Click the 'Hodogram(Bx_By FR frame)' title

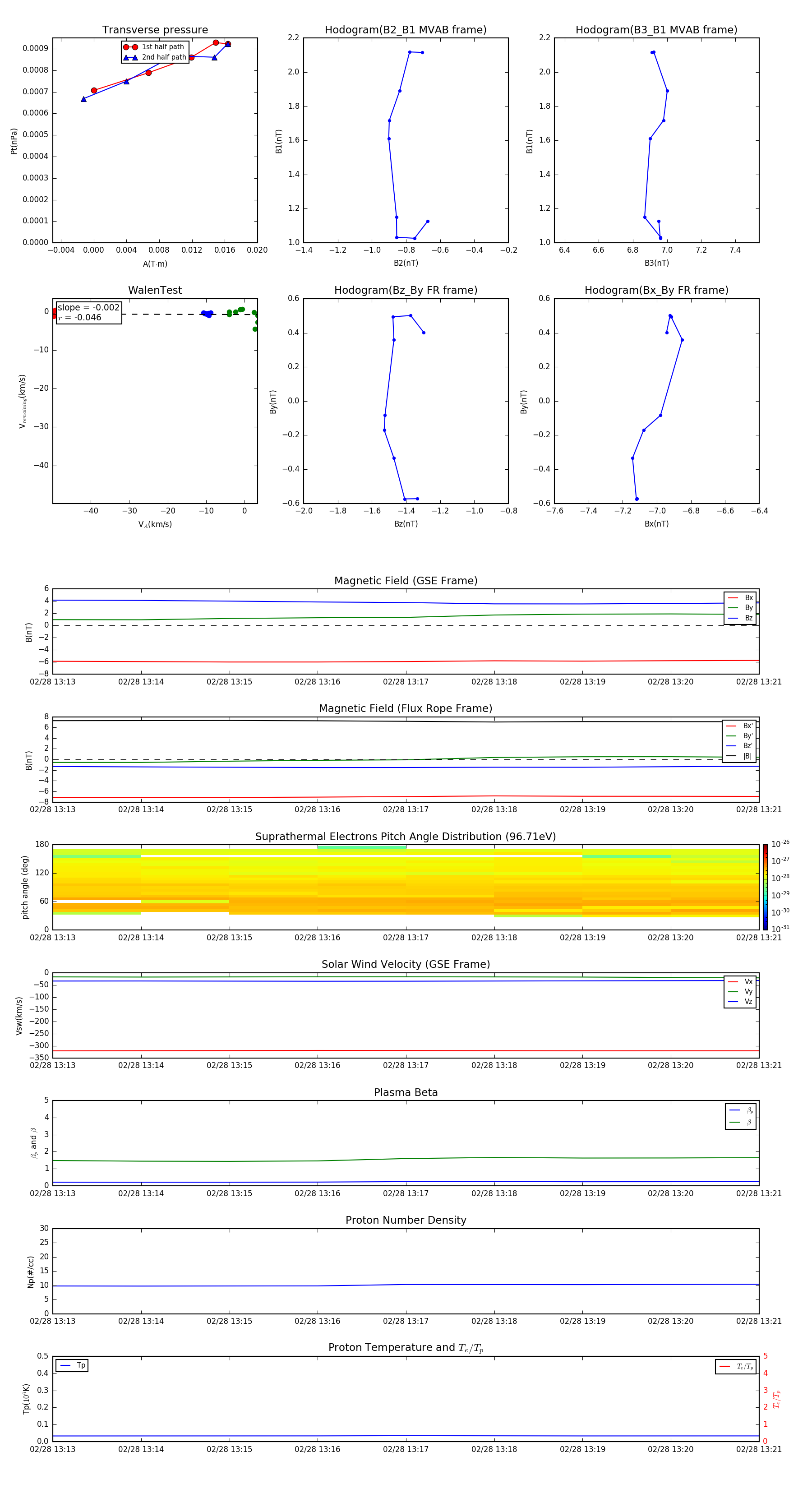click(656, 290)
